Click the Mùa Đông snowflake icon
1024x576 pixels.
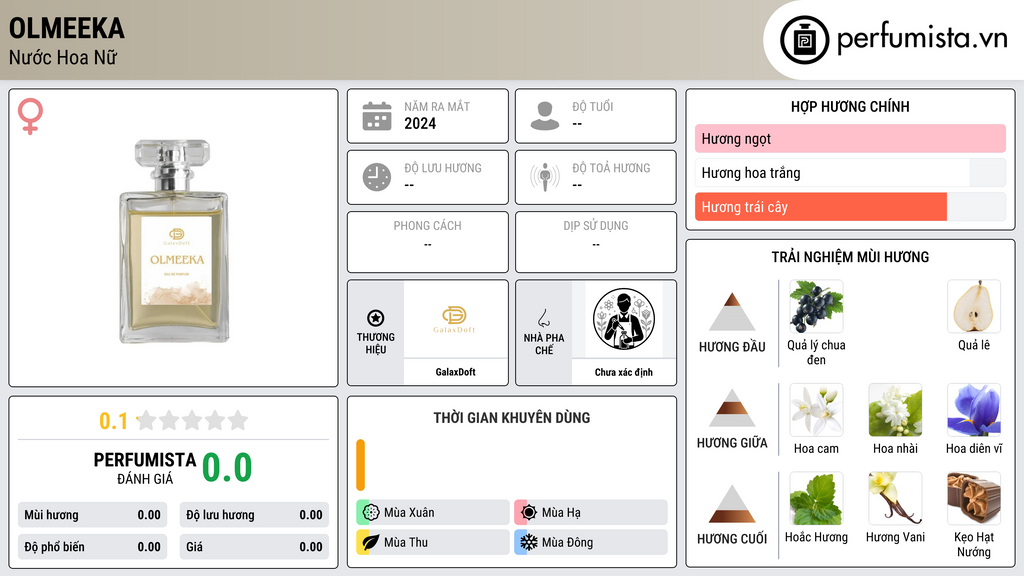529,542
